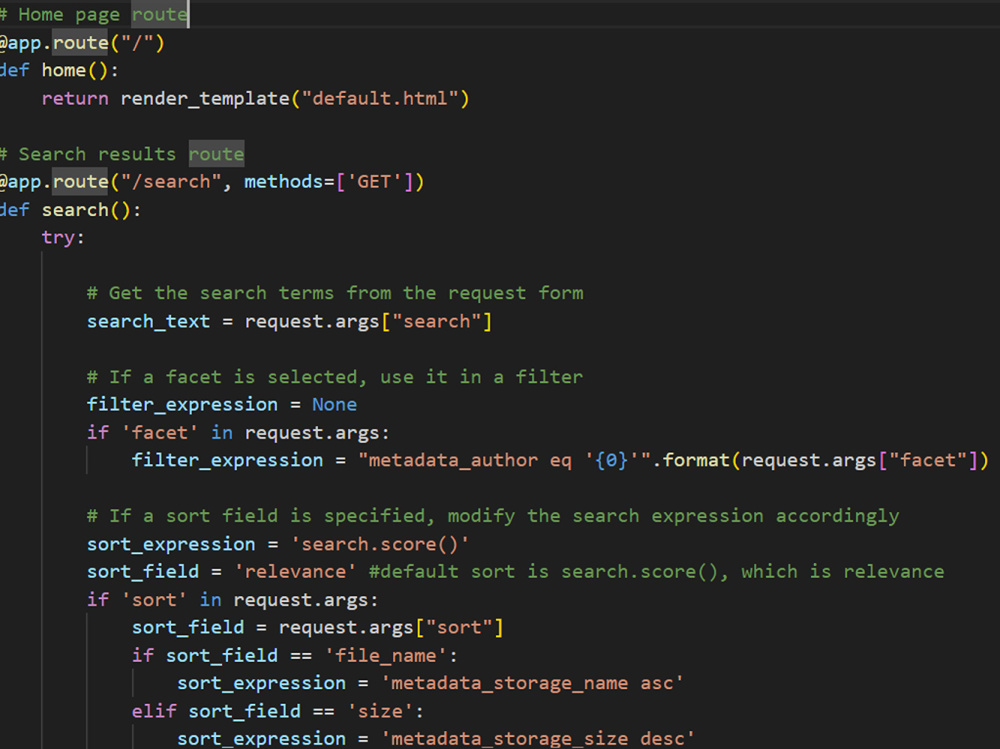Click the 'try:' keyword
The height and width of the screenshot is (749, 1000).
click(x=62, y=237)
